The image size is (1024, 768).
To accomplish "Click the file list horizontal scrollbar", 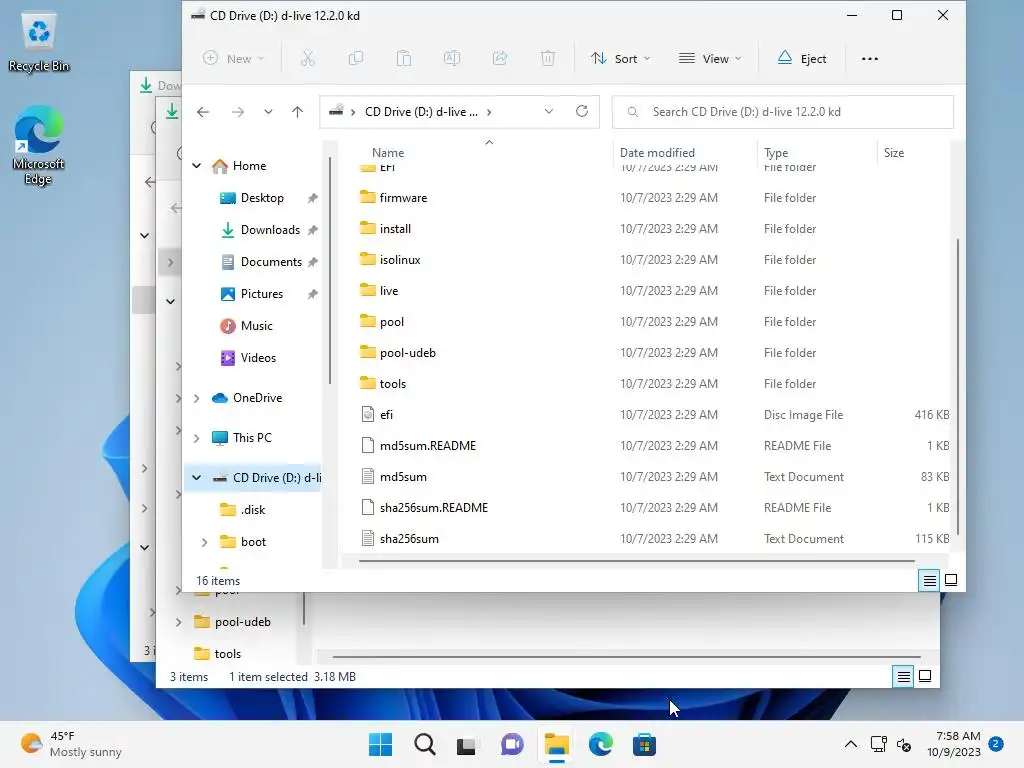I will pyautogui.click(x=637, y=560).
